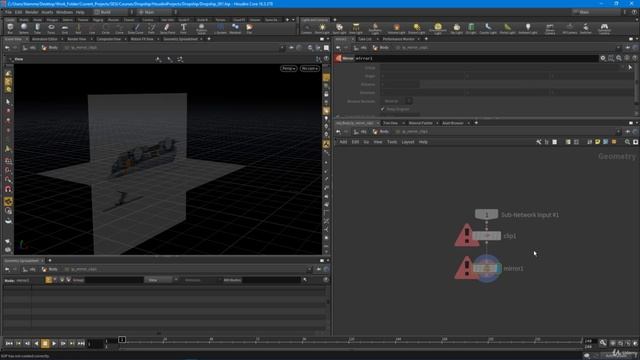Select the mirror1 node
Image resolution: width=640 pixels, height=360 pixels.
[487, 268]
